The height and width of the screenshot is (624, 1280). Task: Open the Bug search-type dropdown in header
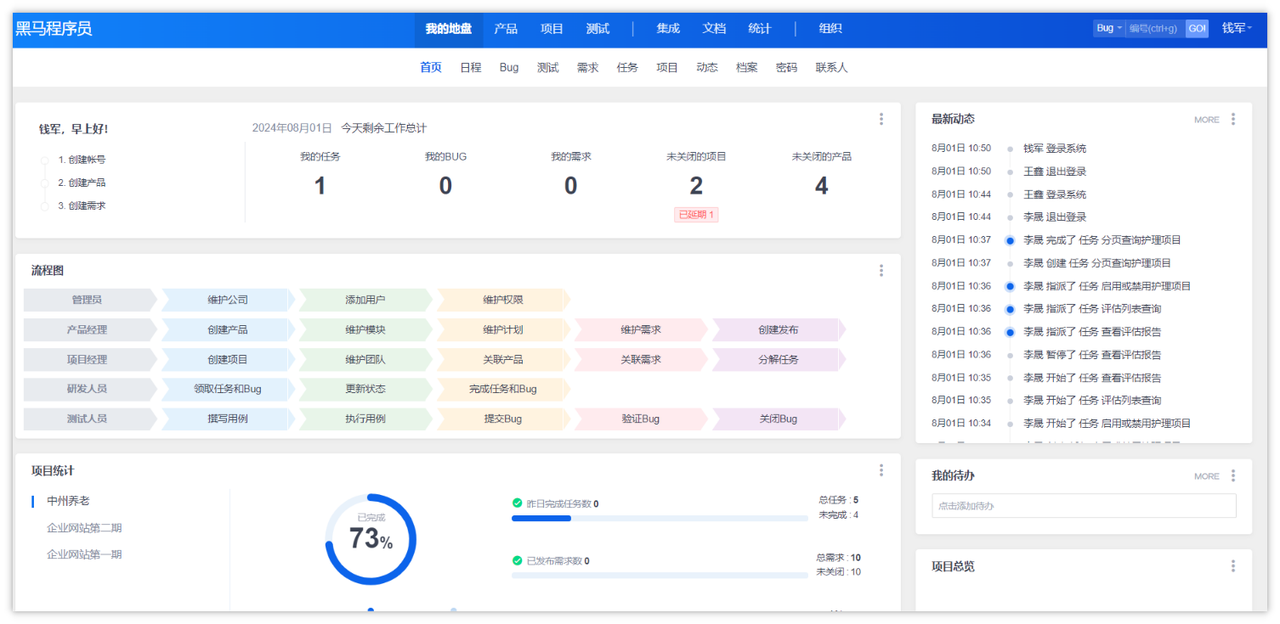[x=1108, y=28]
